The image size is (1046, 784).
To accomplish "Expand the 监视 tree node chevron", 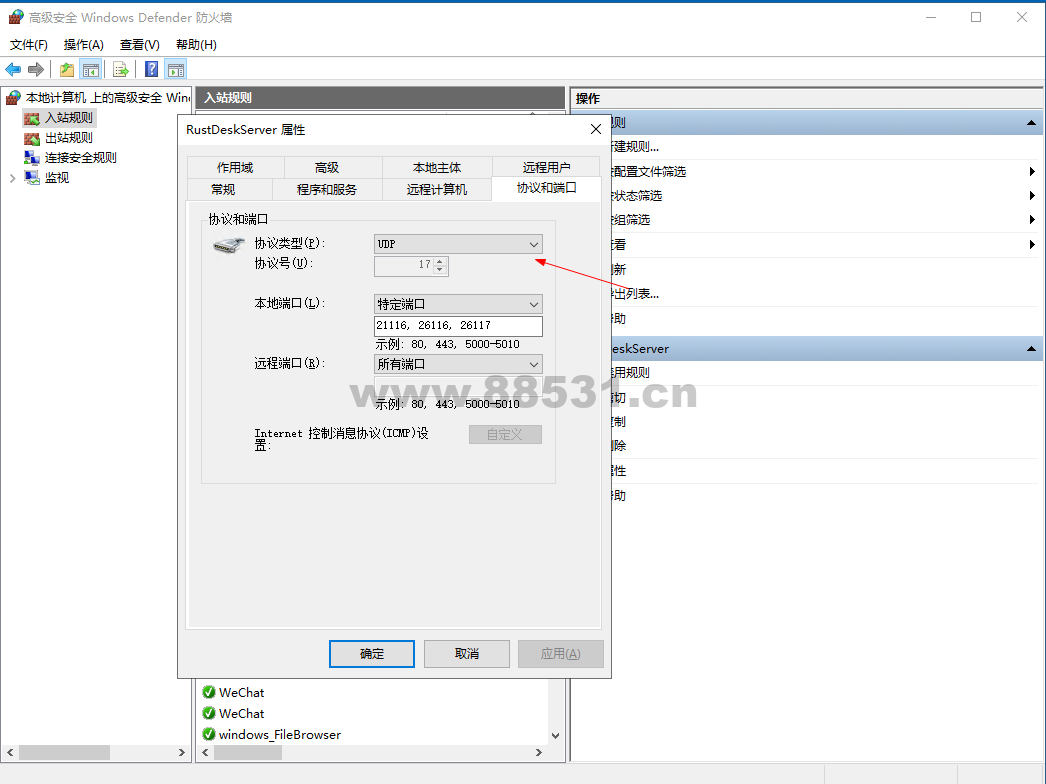I will [x=12, y=178].
